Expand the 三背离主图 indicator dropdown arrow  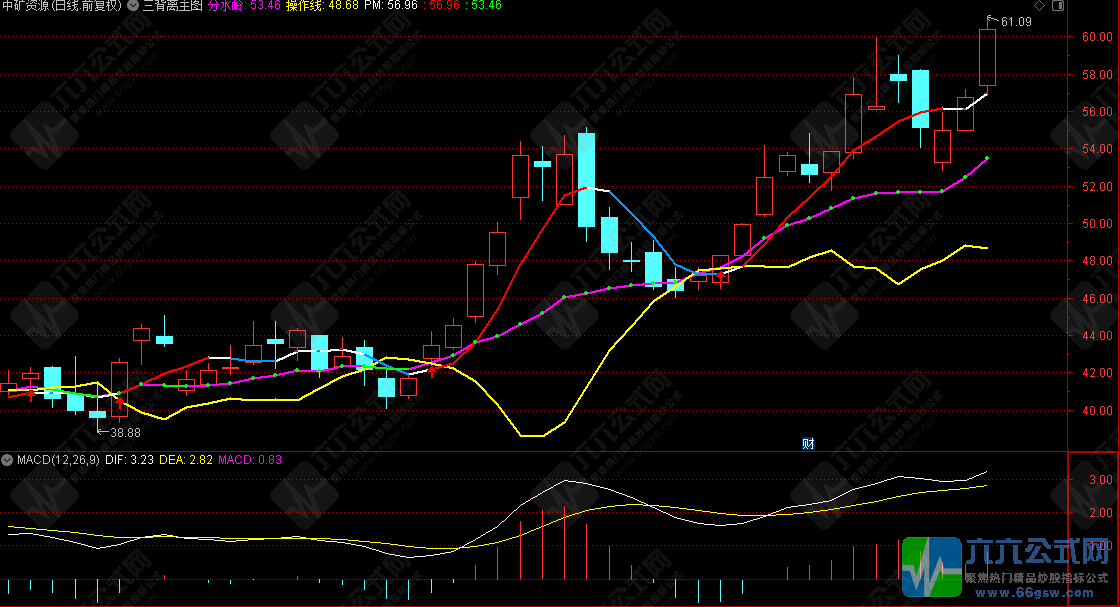133,6
